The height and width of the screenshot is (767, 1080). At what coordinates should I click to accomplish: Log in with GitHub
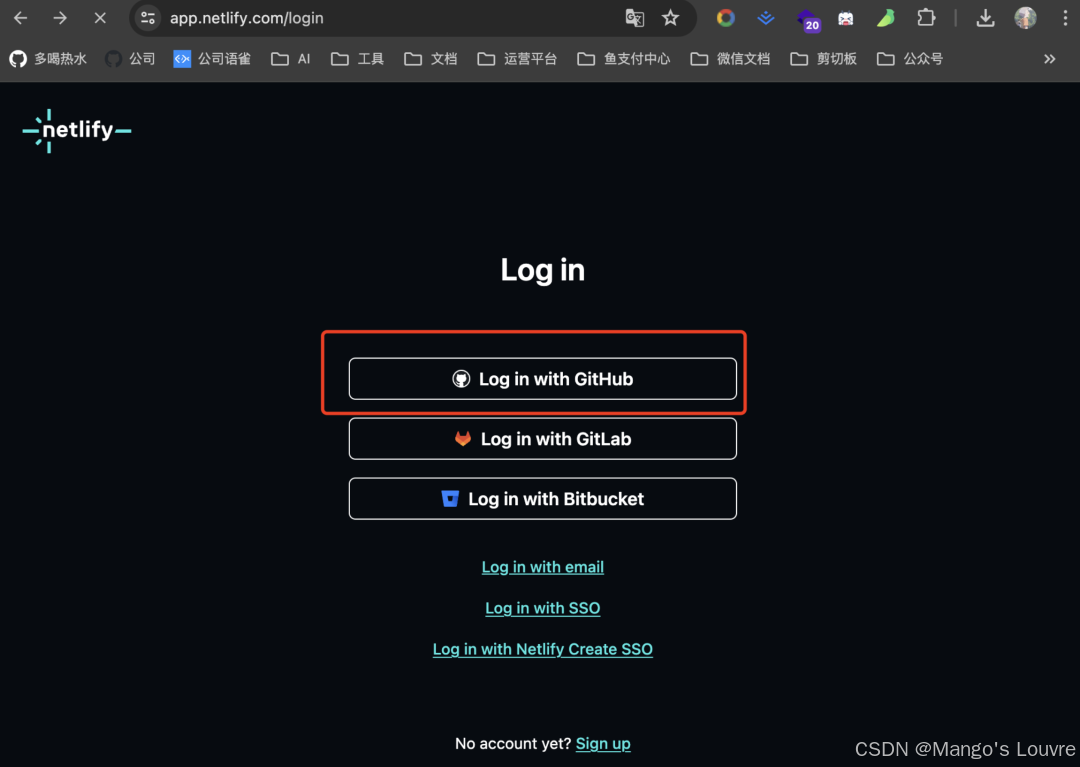click(x=542, y=379)
